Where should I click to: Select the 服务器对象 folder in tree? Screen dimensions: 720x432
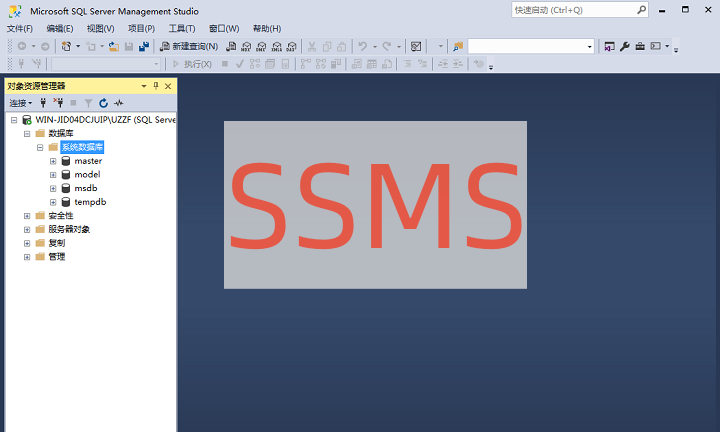(x=69, y=230)
